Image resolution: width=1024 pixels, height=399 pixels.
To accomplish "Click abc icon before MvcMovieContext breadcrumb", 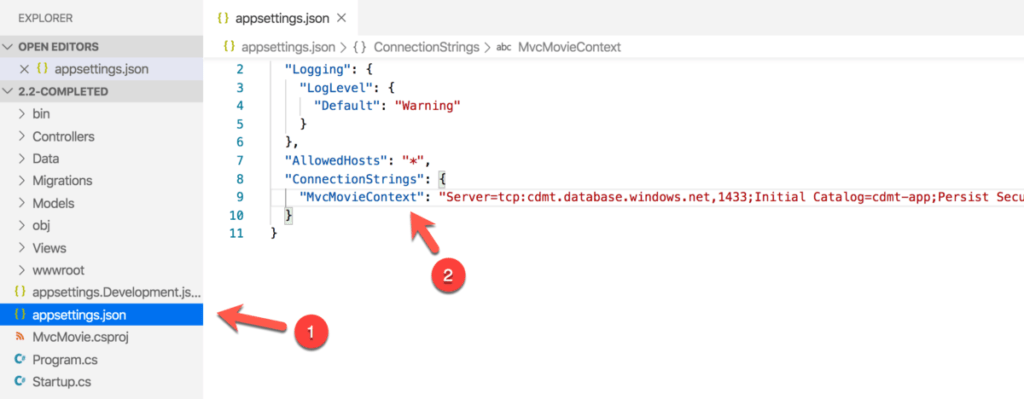I will [504, 47].
